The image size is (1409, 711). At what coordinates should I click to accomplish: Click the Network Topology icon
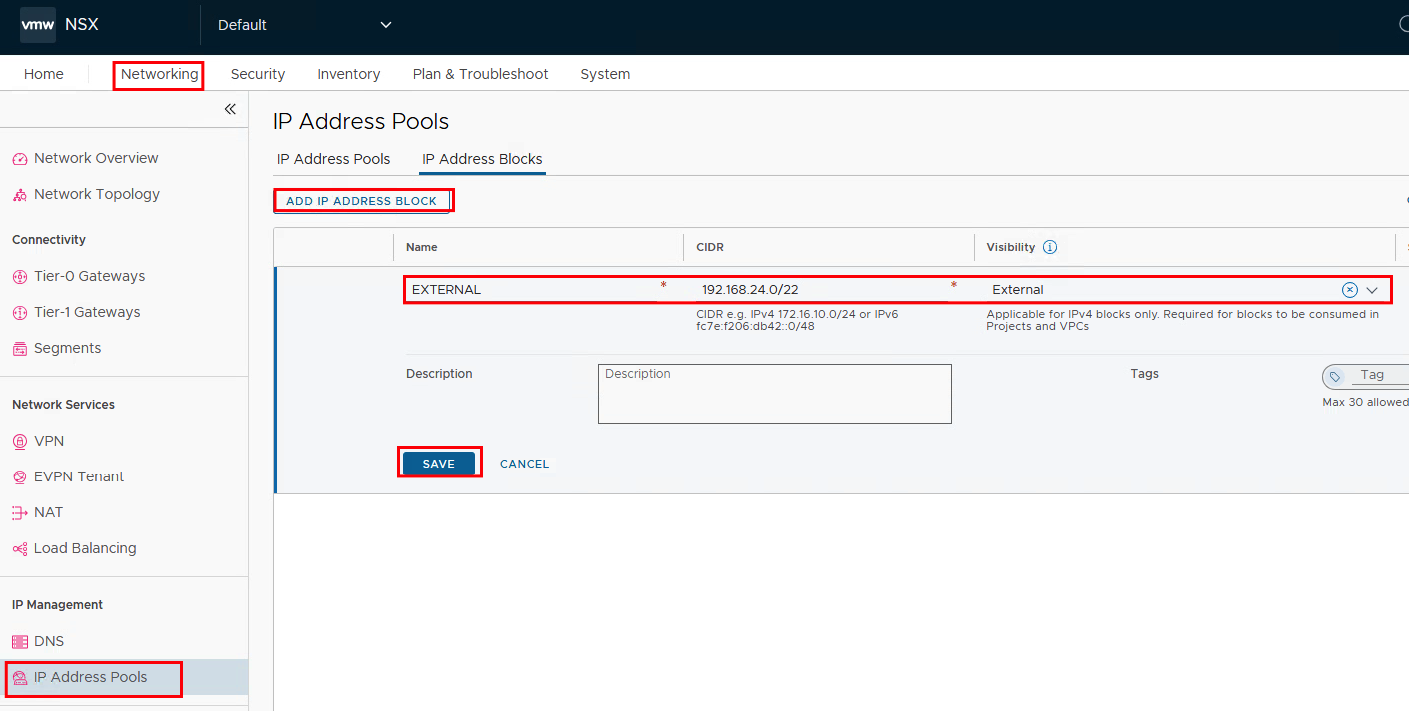coord(20,195)
